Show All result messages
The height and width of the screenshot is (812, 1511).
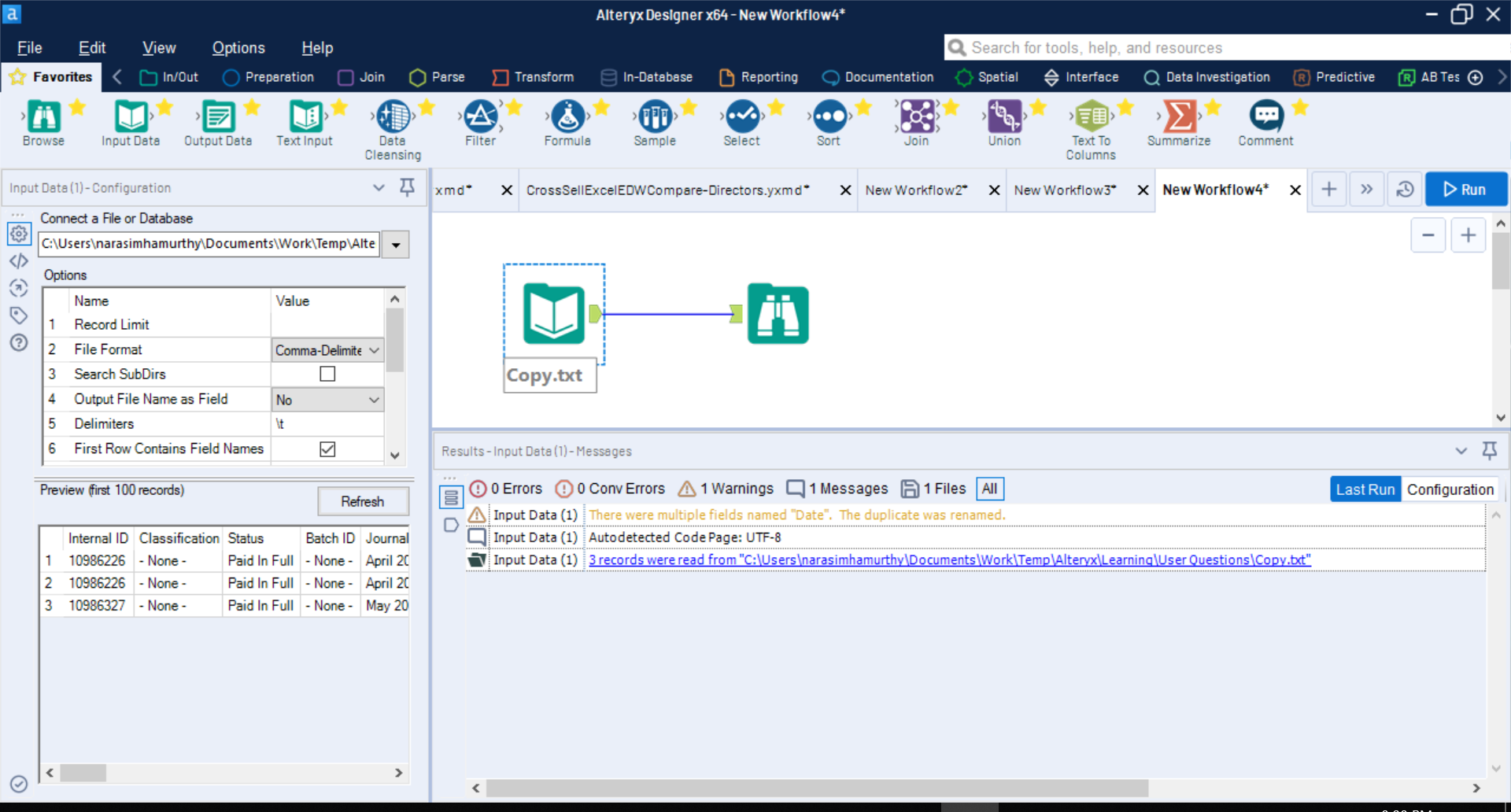pos(989,489)
